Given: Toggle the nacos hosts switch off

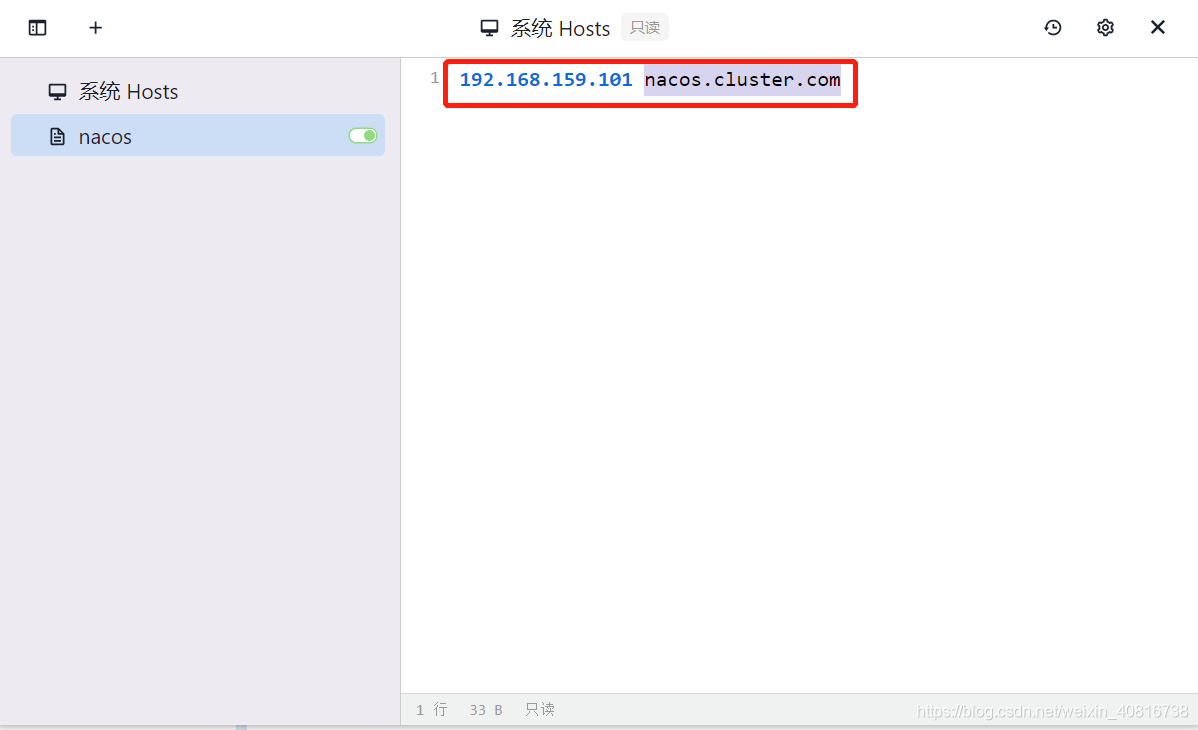Looking at the screenshot, I should point(363,136).
